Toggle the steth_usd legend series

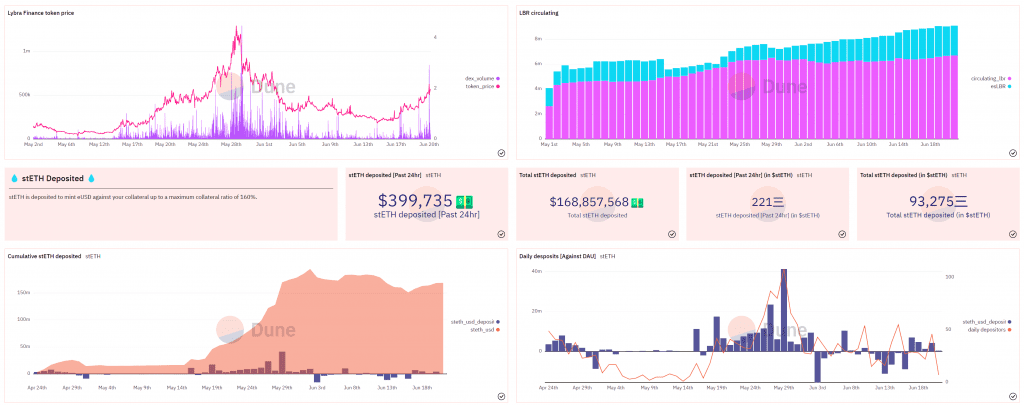[x=484, y=330]
